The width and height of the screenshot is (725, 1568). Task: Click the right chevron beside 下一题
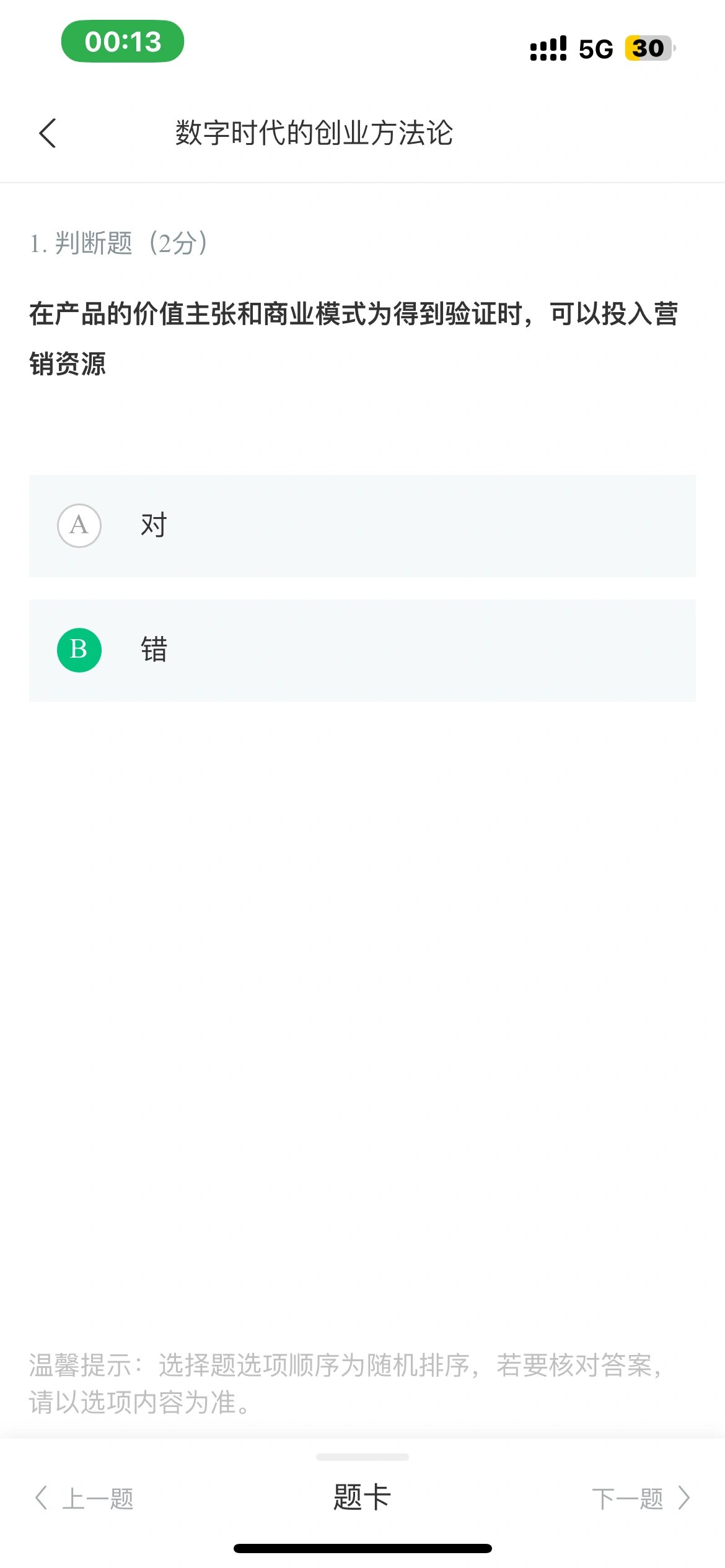(683, 1498)
